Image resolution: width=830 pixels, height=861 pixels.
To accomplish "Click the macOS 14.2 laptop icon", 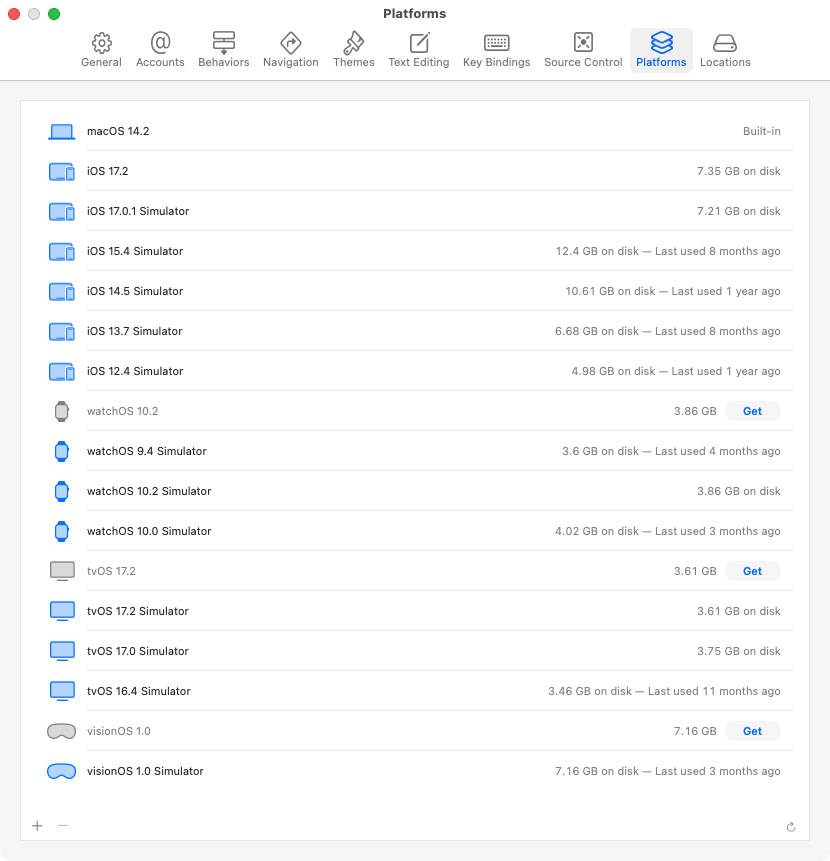I will [61, 132].
